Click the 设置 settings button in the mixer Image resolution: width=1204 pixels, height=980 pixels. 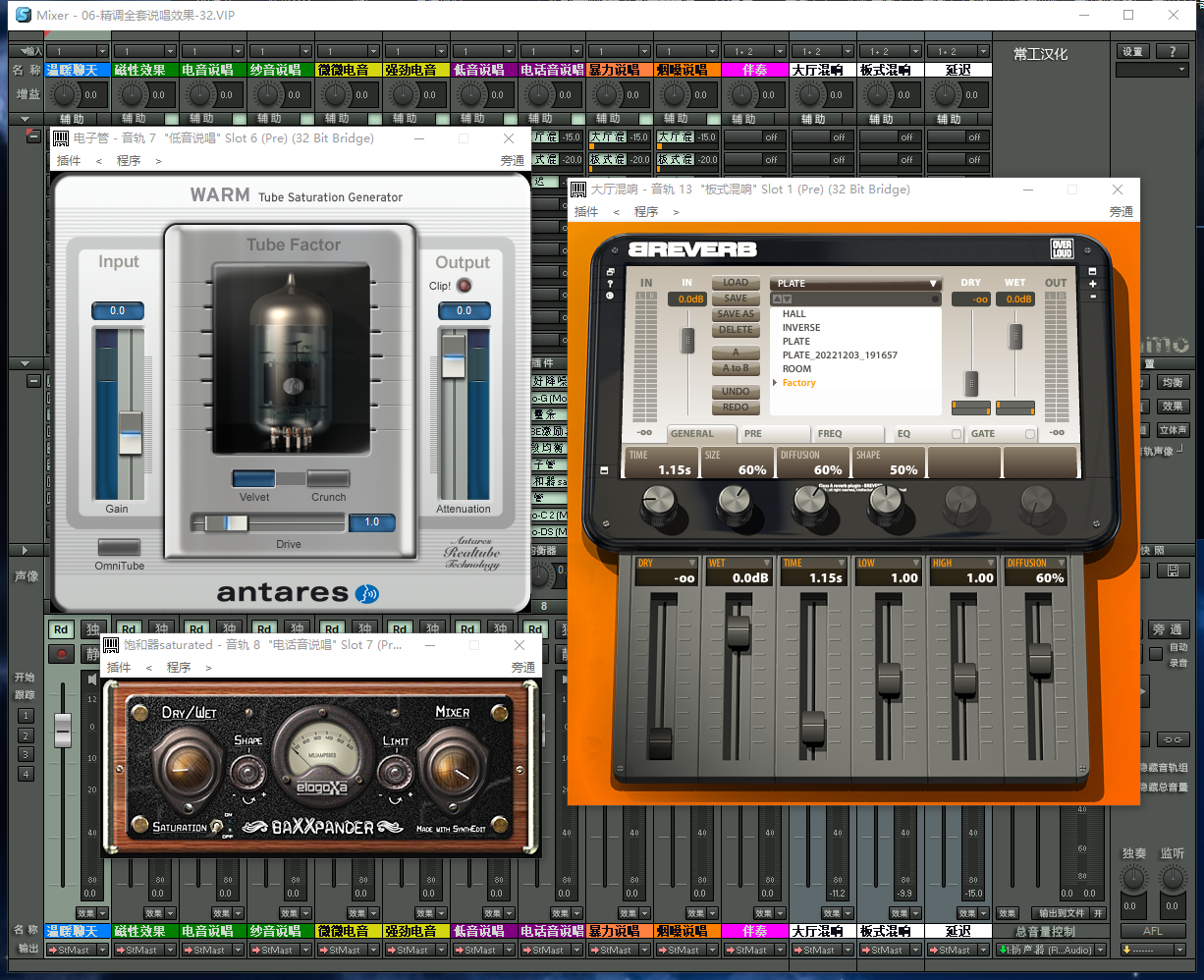[1132, 51]
